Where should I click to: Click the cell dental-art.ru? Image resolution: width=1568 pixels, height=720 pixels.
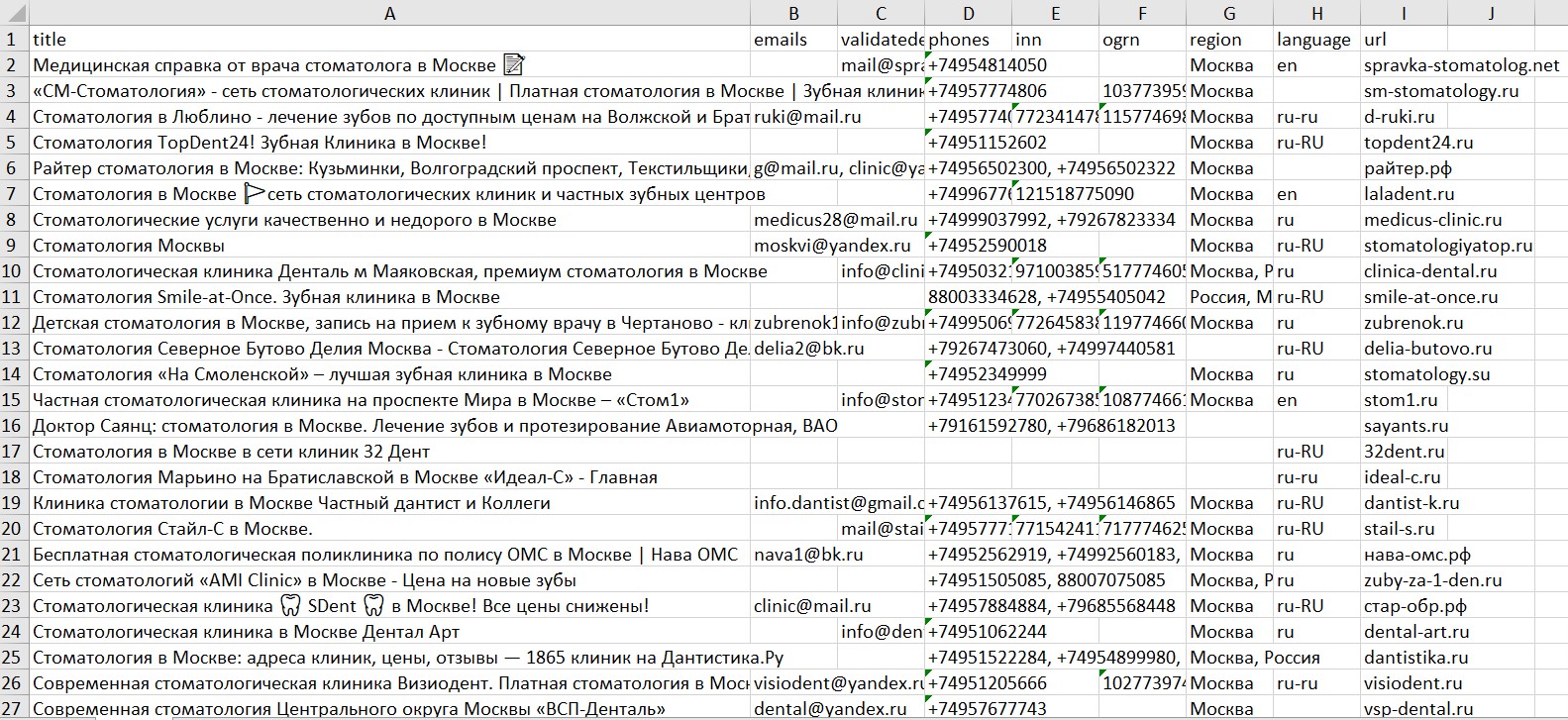pos(1418,632)
